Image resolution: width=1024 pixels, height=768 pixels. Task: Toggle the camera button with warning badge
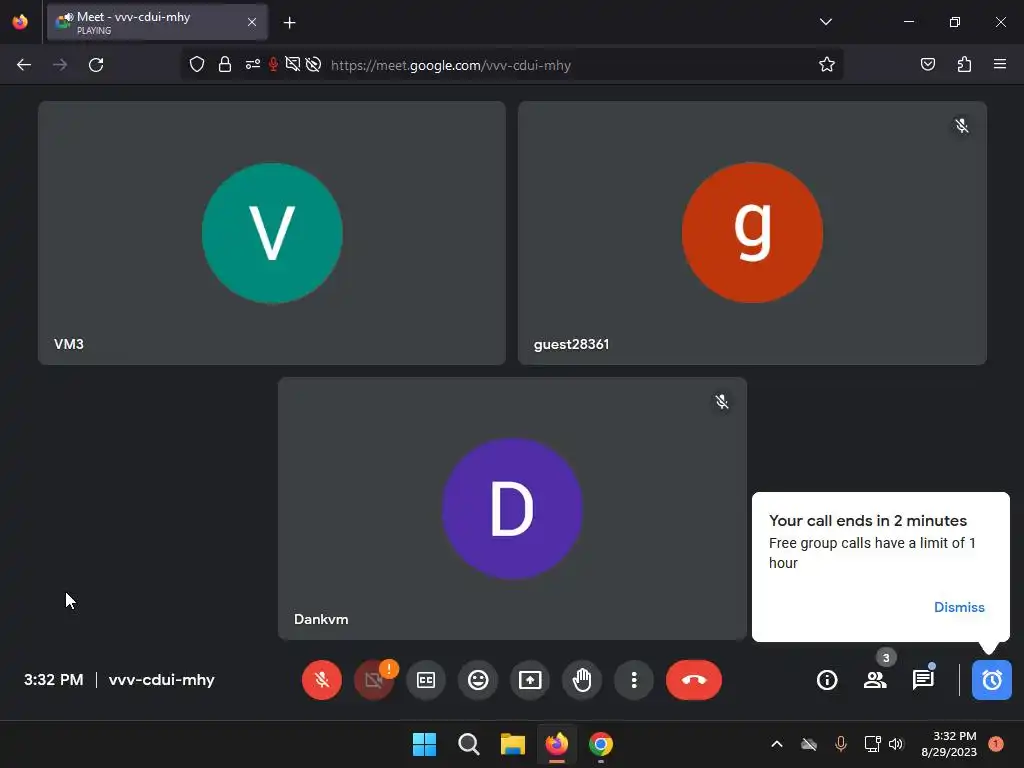374,680
